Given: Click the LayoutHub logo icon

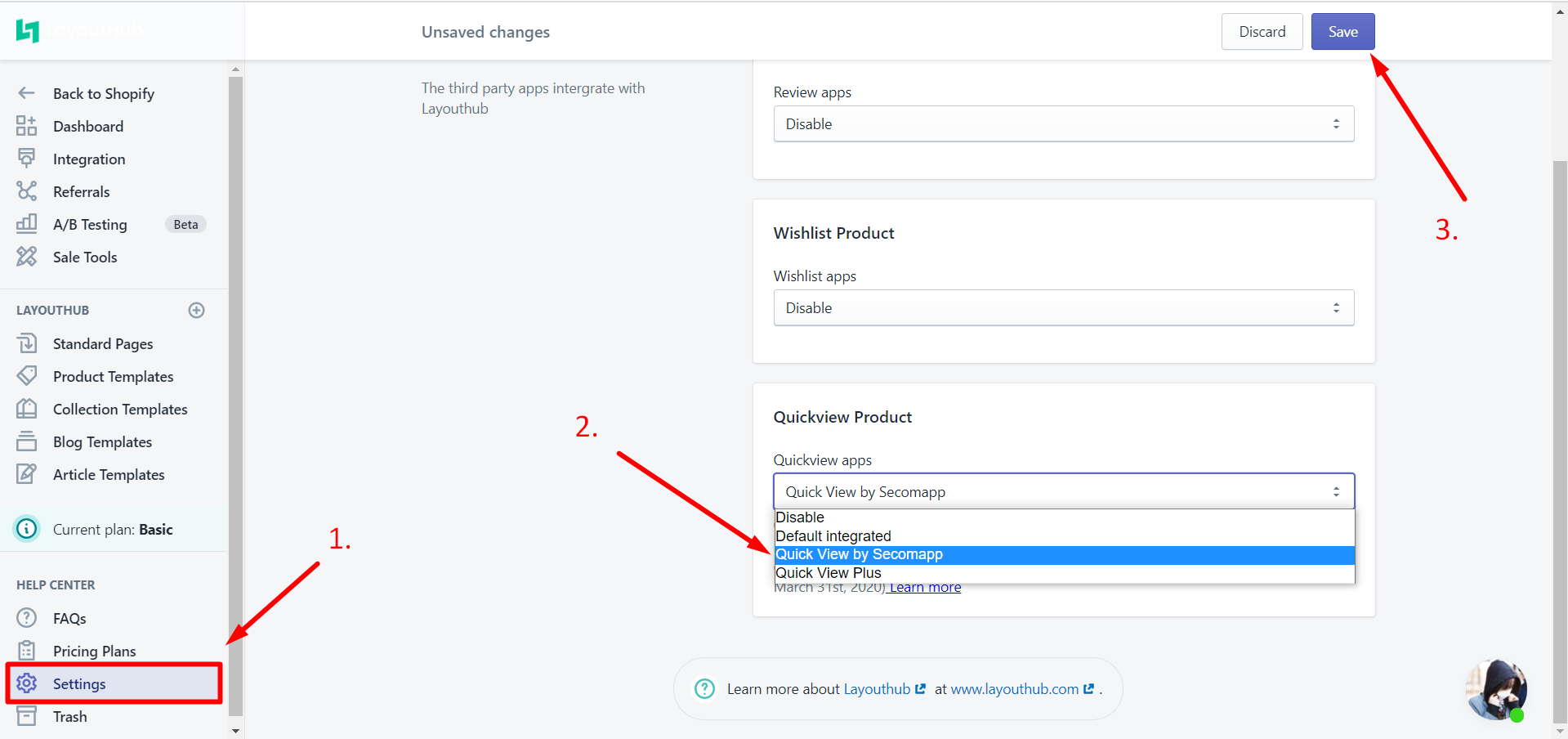Looking at the screenshot, I should [x=28, y=31].
